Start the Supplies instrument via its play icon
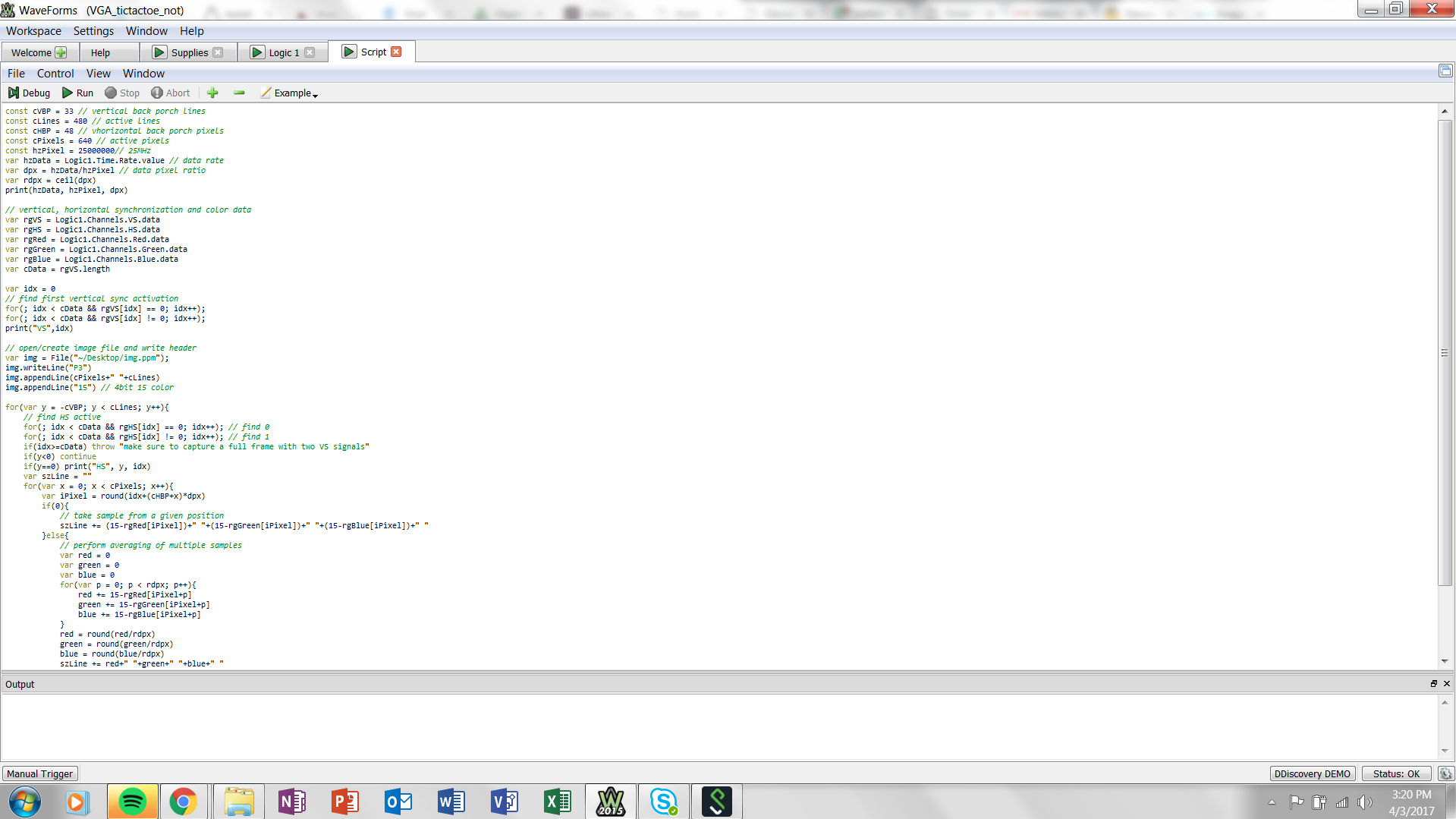 [x=159, y=52]
